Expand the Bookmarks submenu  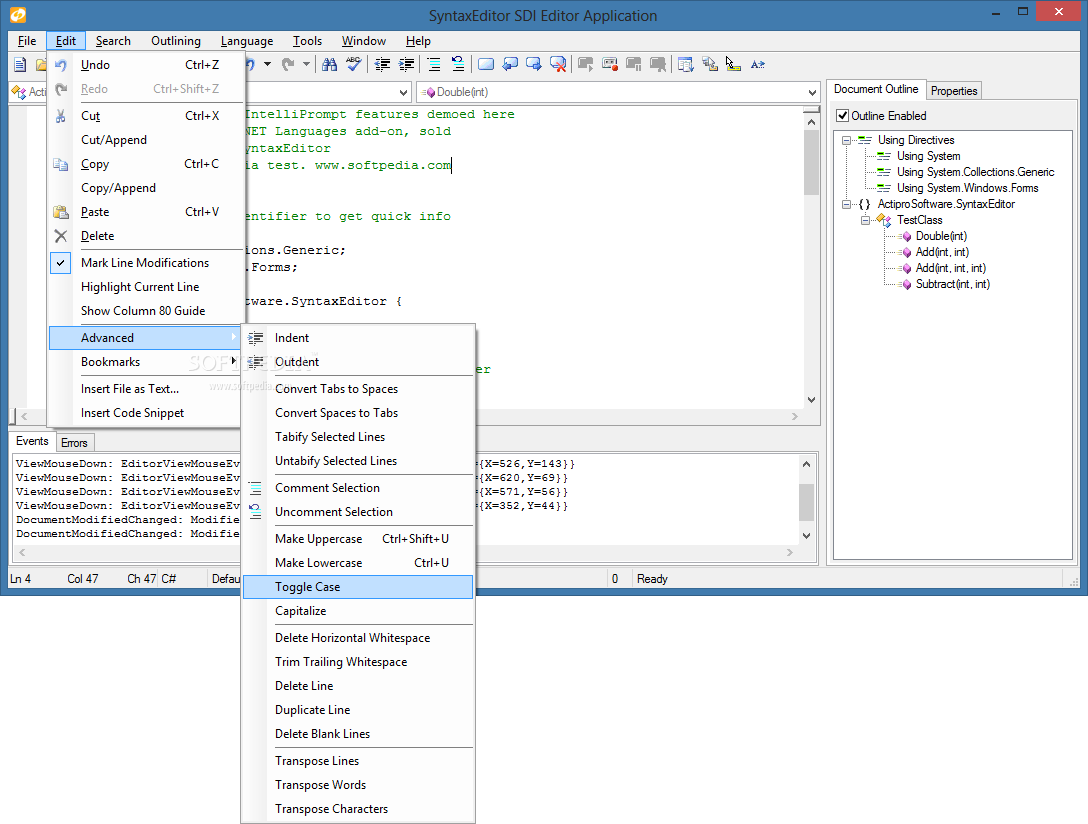[x=146, y=362]
